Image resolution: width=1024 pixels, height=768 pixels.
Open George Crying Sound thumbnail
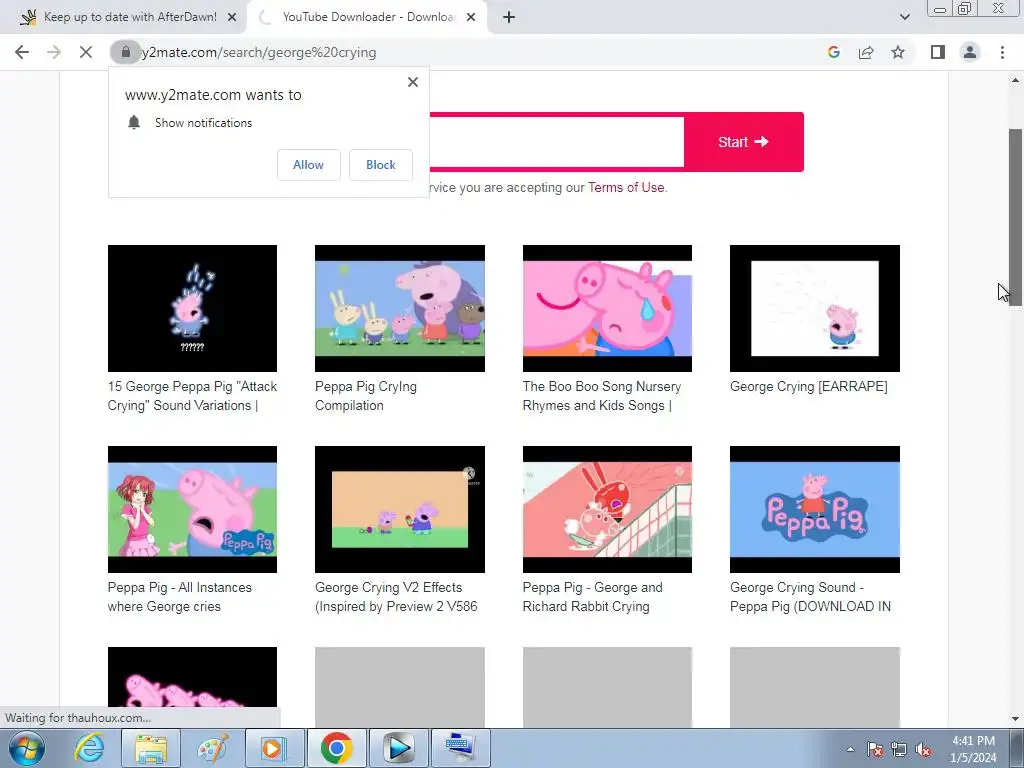tap(814, 509)
